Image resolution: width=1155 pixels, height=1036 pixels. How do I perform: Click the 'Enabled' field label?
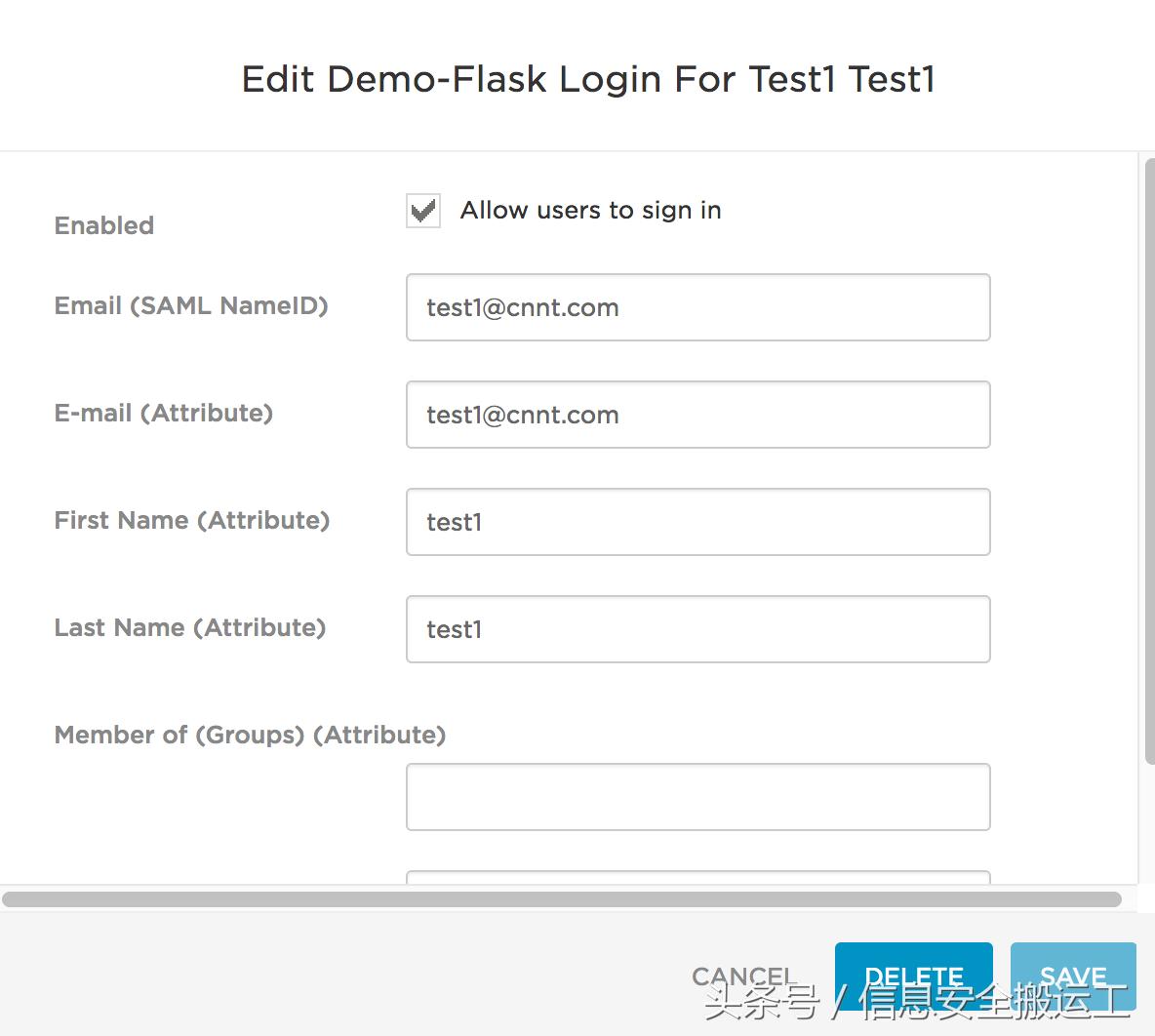click(104, 225)
